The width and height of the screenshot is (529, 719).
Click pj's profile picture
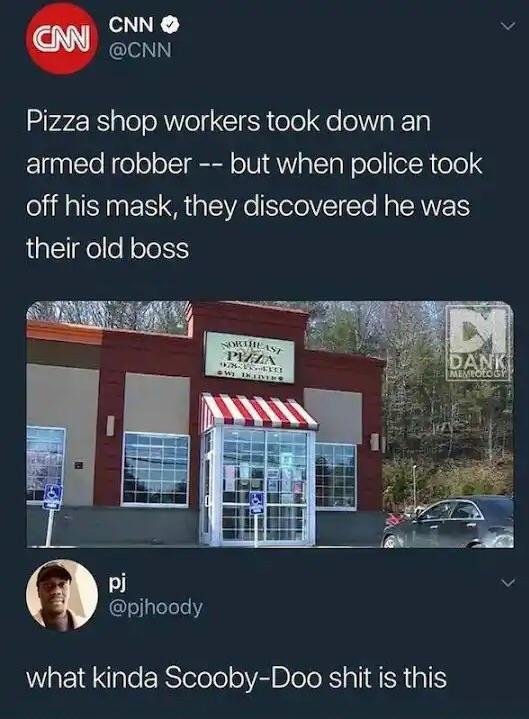[62, 595]
